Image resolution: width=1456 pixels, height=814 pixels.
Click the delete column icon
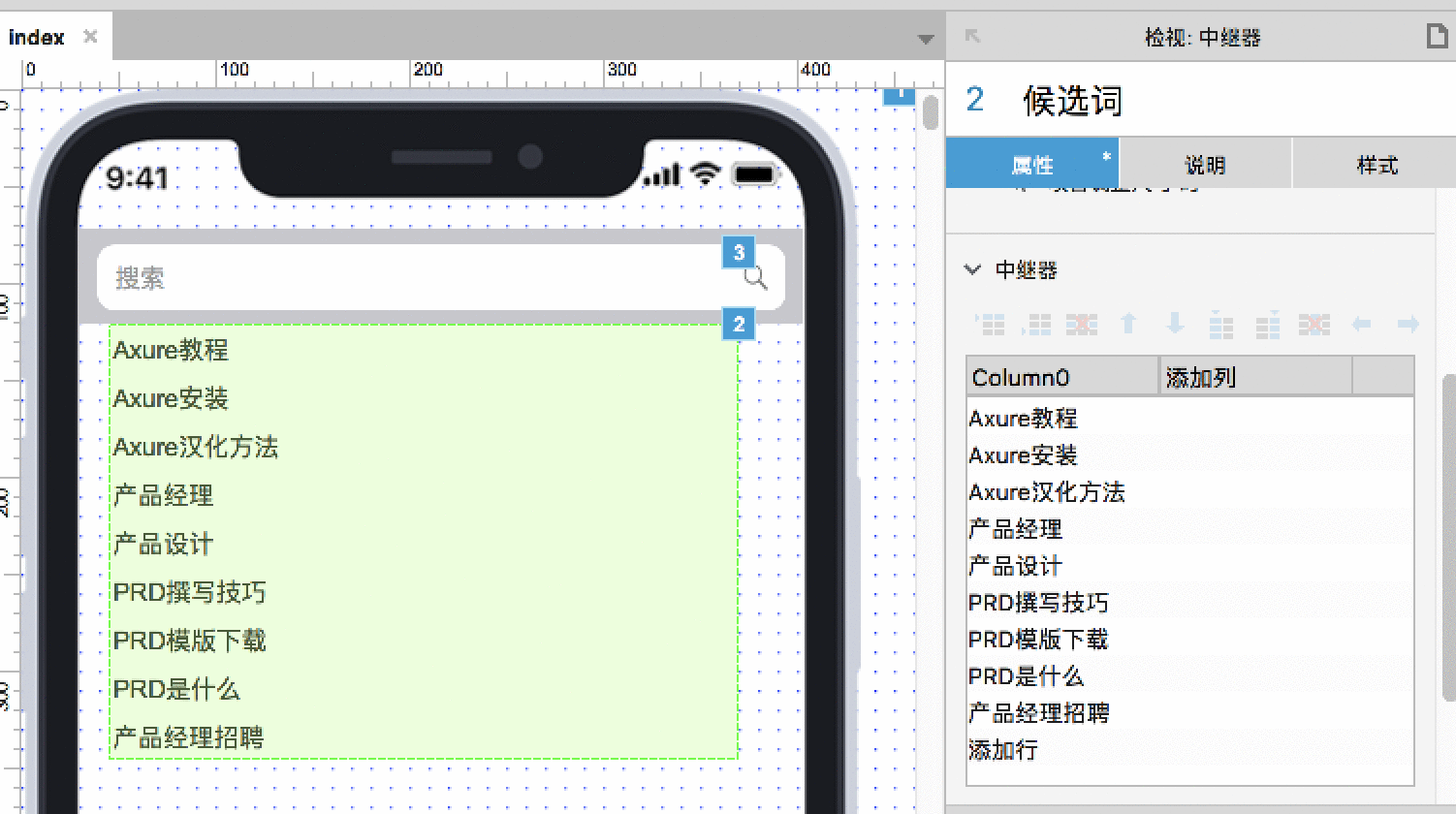(x=1314, y=324)
